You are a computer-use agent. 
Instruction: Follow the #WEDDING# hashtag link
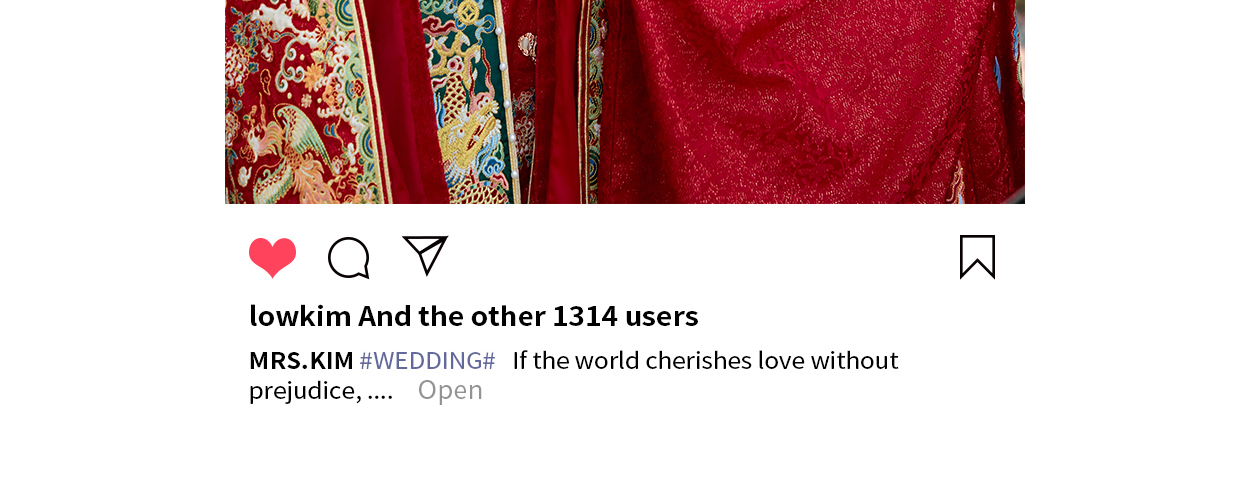[427, 360]
